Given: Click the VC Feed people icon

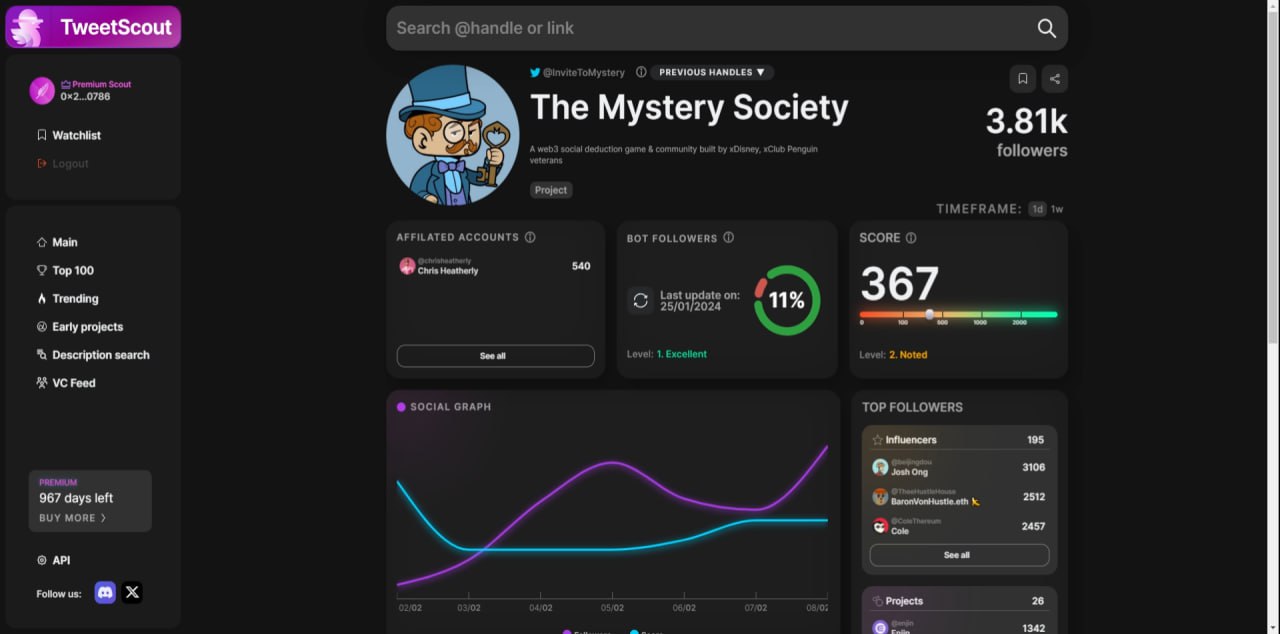Looking at the screenshot, I should [42, 382].
